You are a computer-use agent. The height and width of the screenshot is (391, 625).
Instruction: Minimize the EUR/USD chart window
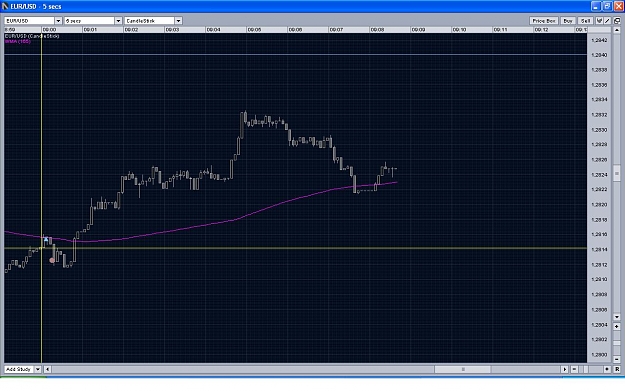[x=596, y=6]
